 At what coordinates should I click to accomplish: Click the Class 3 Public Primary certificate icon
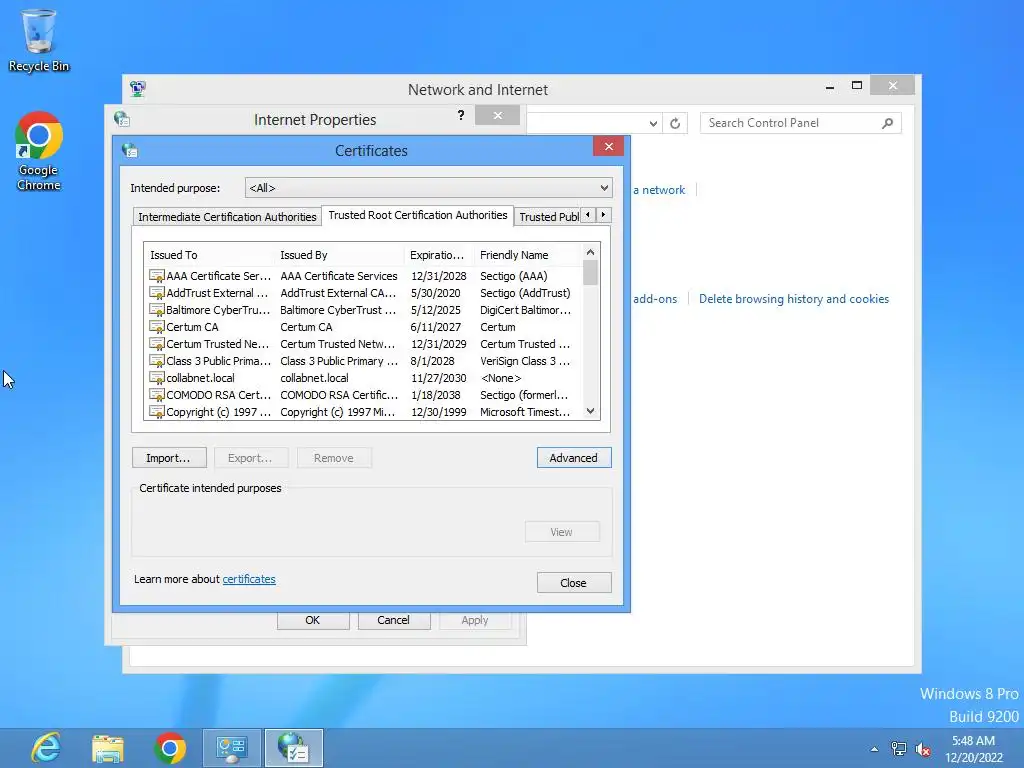[157, 360]
